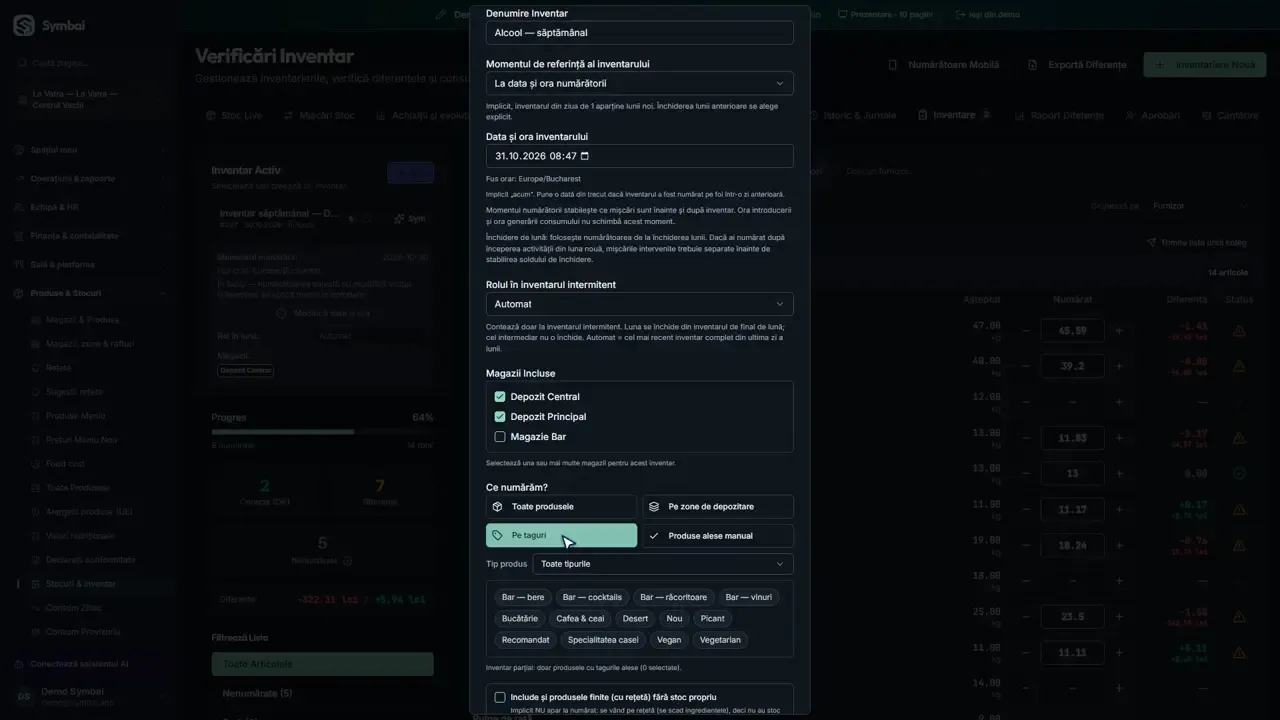Pick the "Vegan" tag chip

pos(669,640)
